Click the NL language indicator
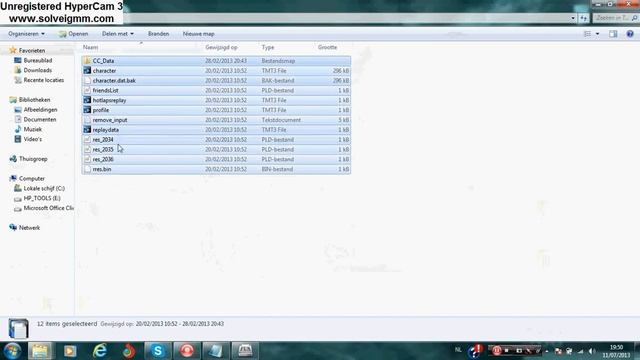Image resolution: width=640 pixels, height=360 pixels. click(x=458, y=350)
